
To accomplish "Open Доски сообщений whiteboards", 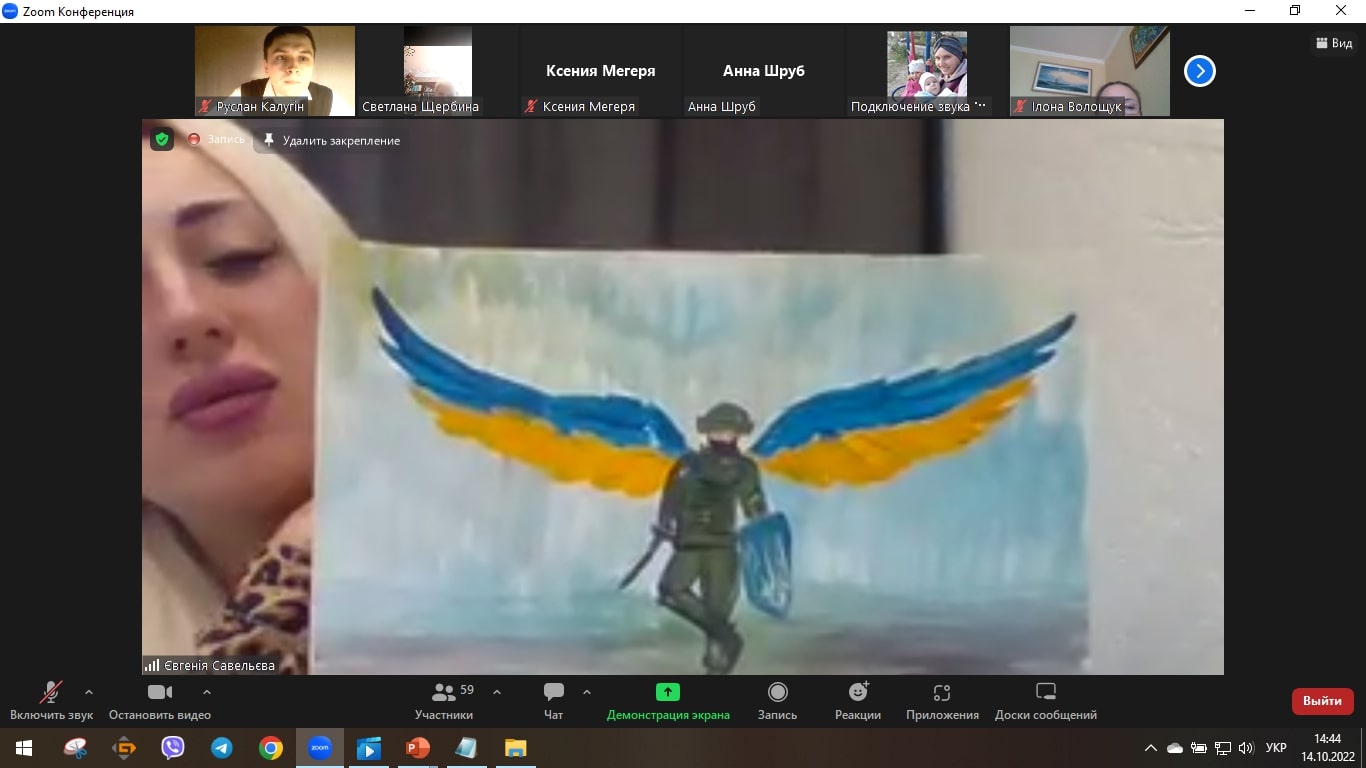I will tap(1045, 701).
